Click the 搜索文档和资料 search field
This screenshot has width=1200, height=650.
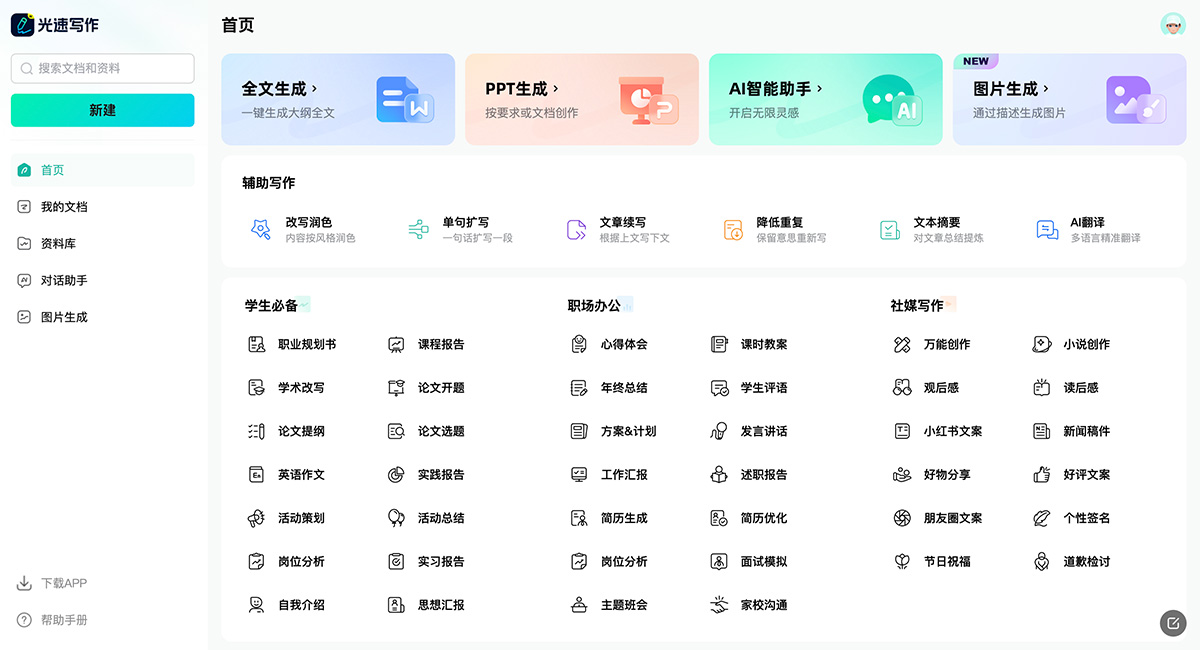point(103,68)
